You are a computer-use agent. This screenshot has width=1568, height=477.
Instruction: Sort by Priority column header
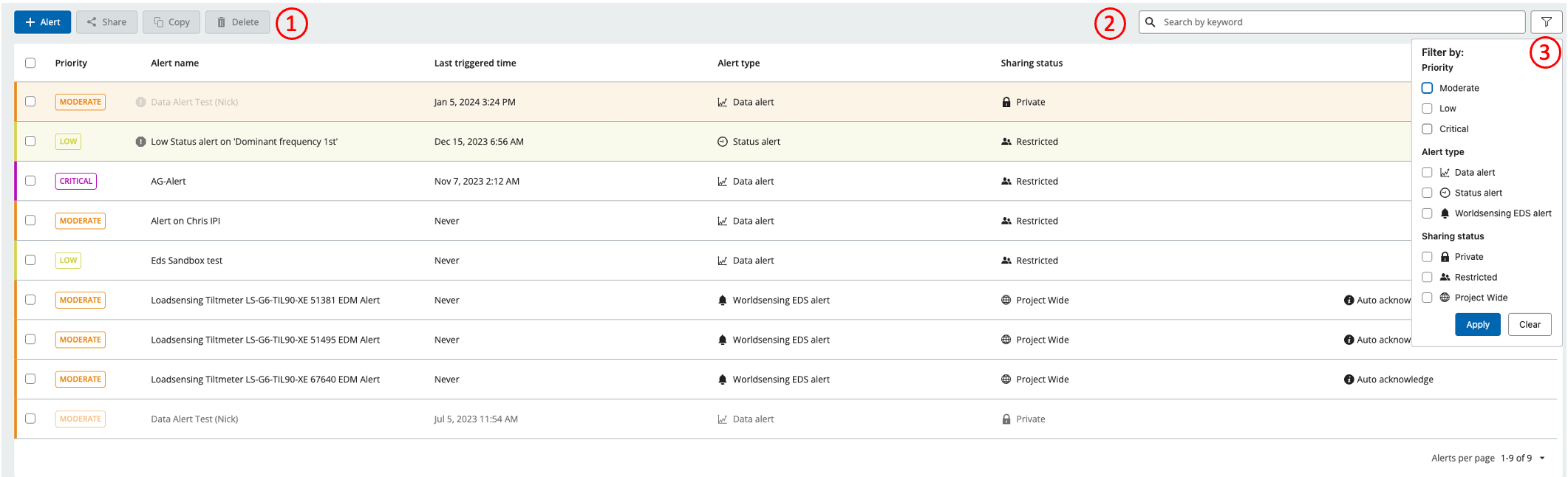(71, 63)
